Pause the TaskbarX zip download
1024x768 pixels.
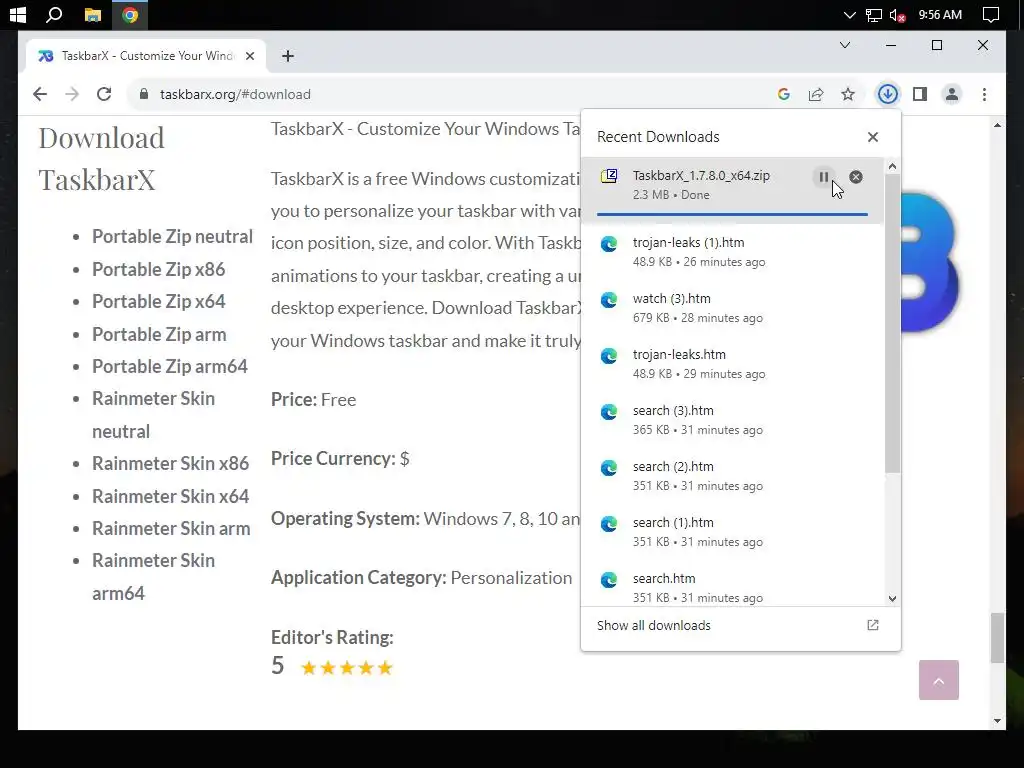pyautogui.click(x=824, y=177)
